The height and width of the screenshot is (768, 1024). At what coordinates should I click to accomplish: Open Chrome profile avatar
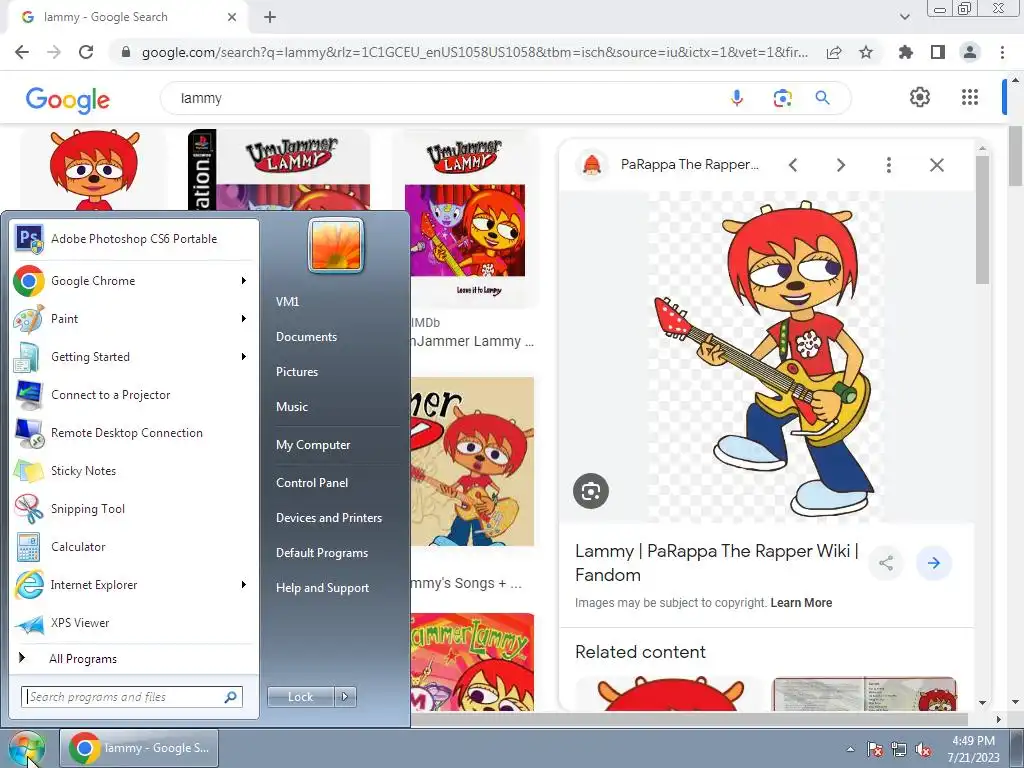pos(970,52)
